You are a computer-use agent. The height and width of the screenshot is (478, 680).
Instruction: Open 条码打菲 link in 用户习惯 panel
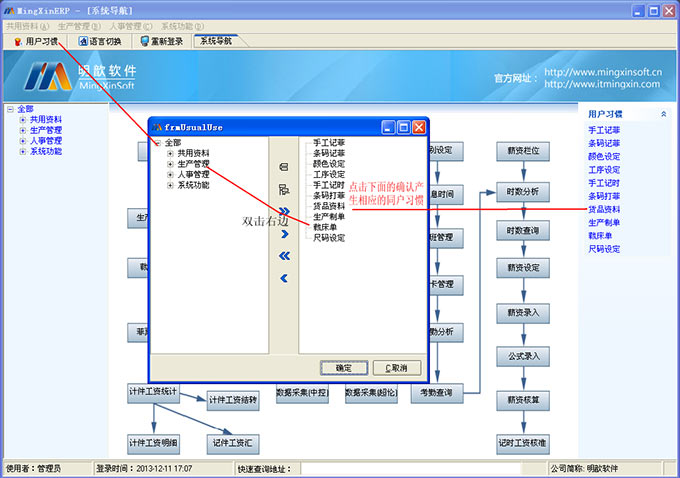point(604,196)
